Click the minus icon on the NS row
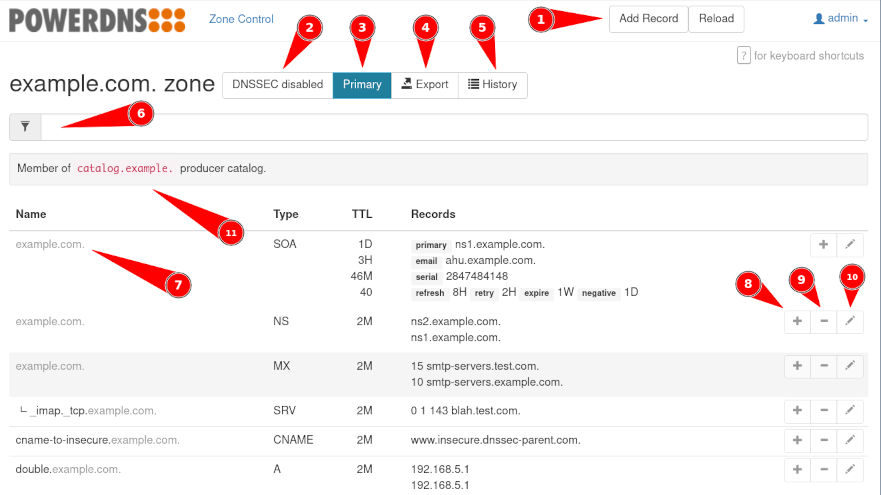 coord(824,321)
